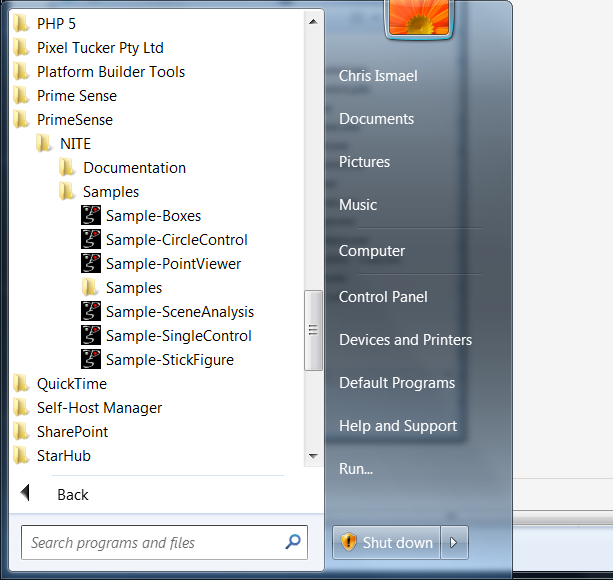Open the Sample-StickFigure icon

[91, 360]
